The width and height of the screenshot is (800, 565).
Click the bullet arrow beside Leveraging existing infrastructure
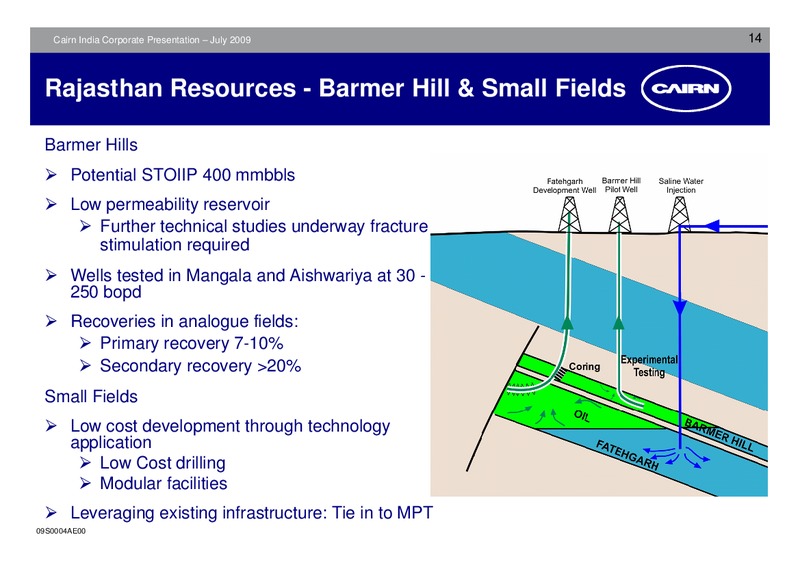(51, 512)
